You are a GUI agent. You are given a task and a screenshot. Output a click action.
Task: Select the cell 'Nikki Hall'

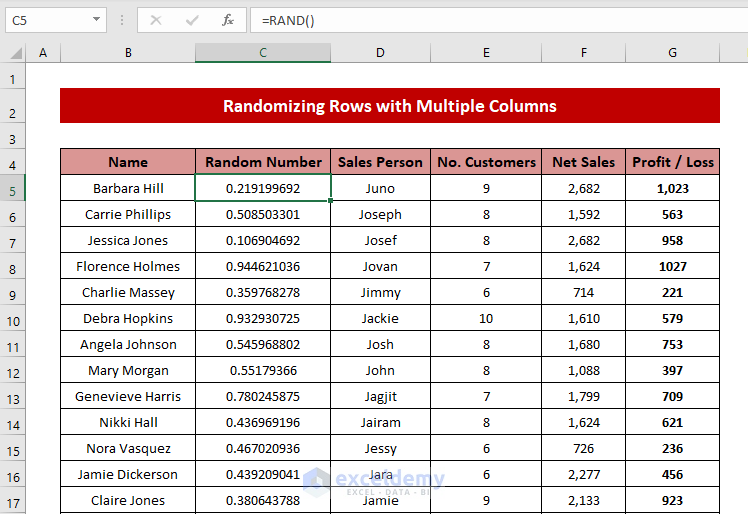pyautogui.click(x=128, y=422)
